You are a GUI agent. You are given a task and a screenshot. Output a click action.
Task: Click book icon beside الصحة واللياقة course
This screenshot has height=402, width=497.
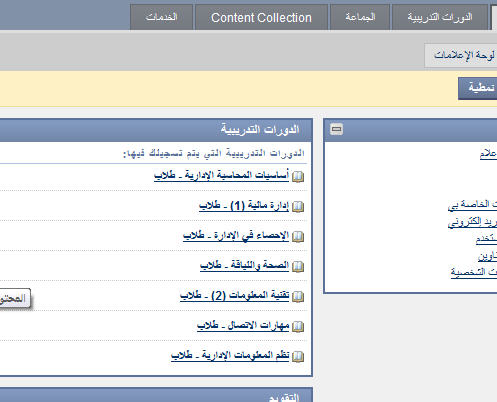pyautogui.click(x=298, y=266)
